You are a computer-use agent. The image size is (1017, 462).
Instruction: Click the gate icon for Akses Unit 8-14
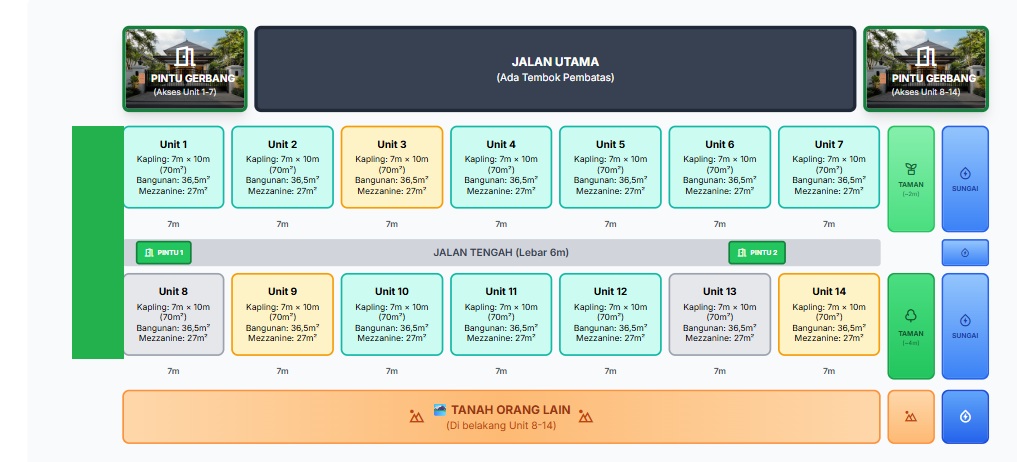point(926,56)
